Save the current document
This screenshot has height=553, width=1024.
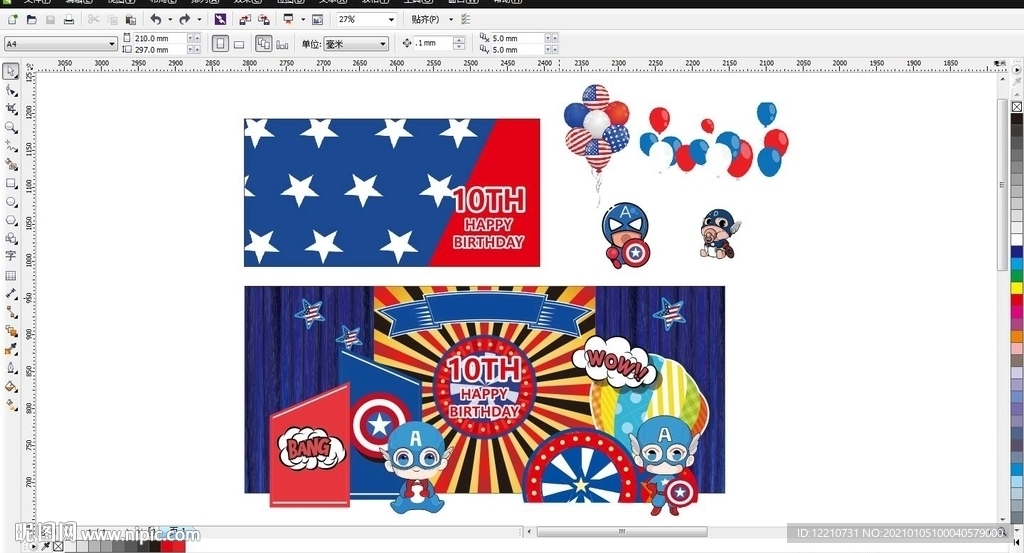coord(50,20)
